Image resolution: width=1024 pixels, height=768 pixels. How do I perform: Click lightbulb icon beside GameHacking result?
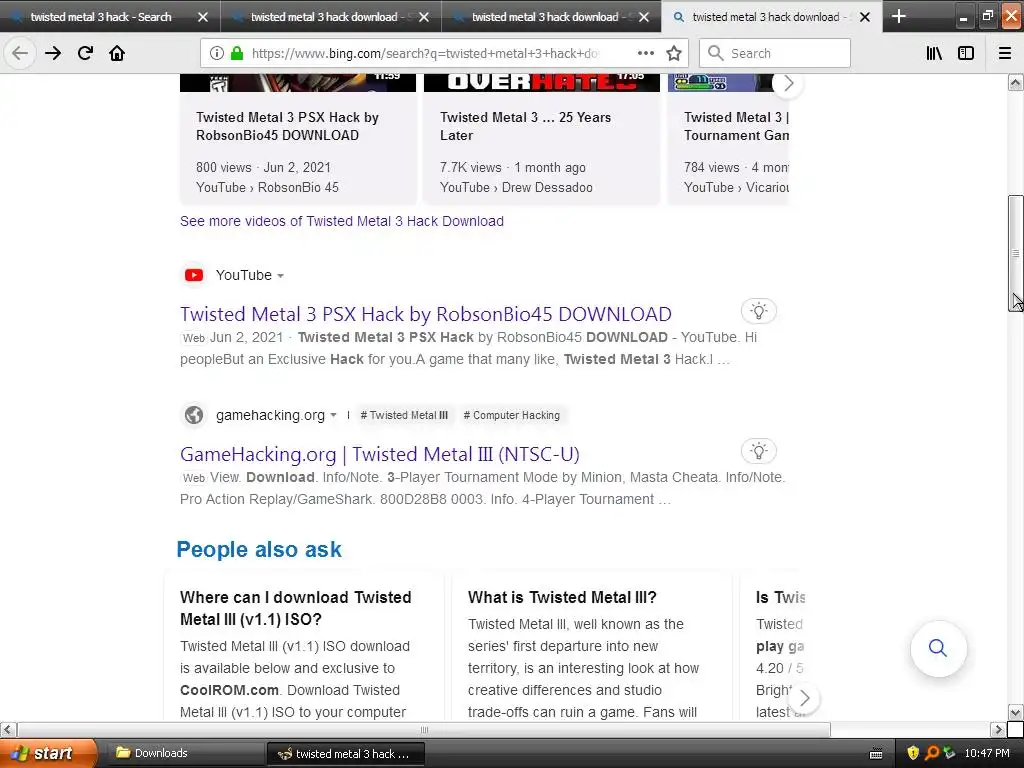point(758,451)
